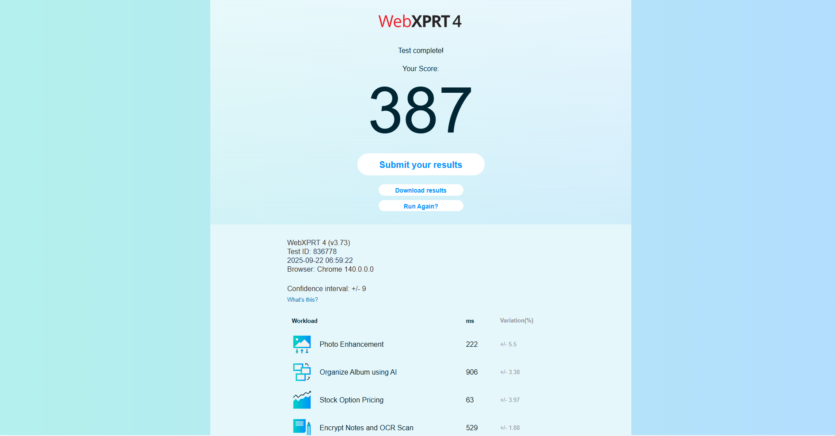This screenshot has height=436, width=835.
Task: Select the Photo Enhancement workload label
Action: [x=351, y=344]
